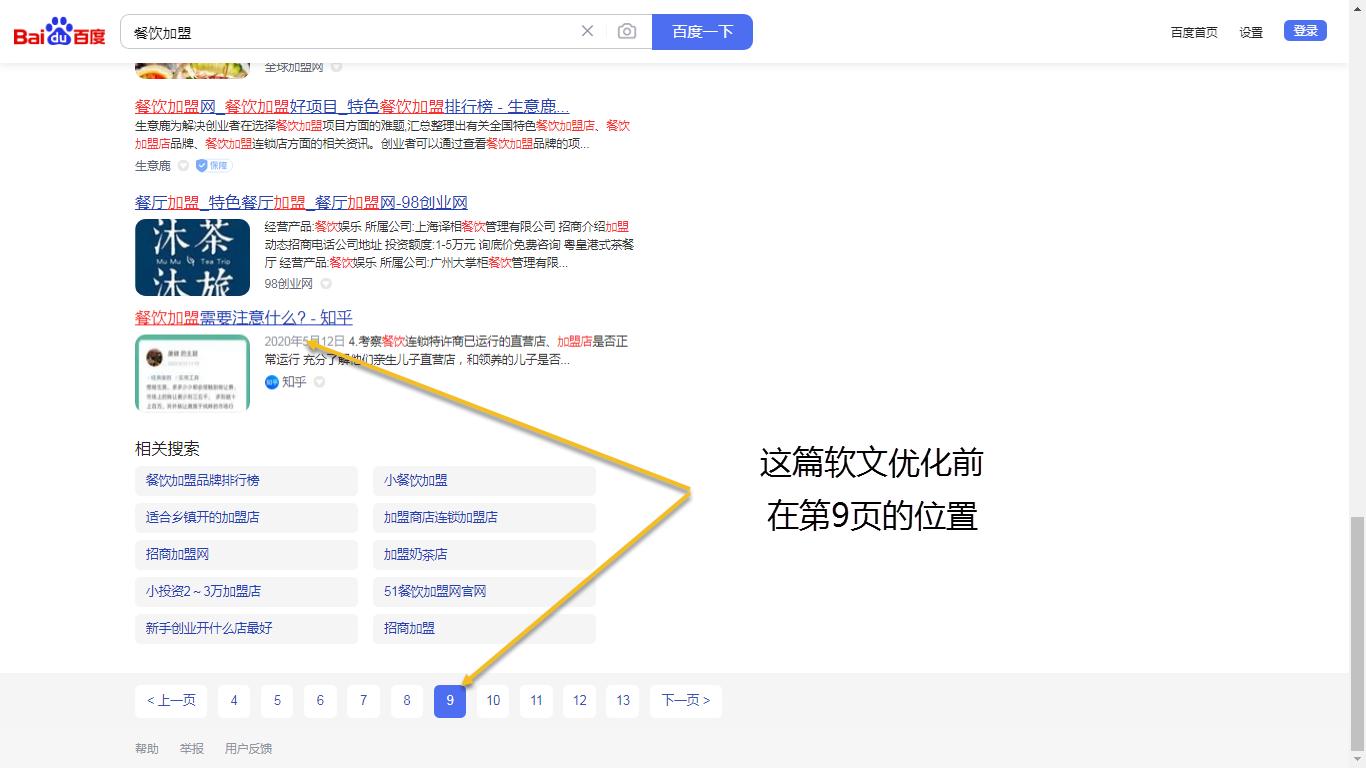Click the camera icon for image search
The height and width of the screenshot is (768, 1366).
coord(627,31)
